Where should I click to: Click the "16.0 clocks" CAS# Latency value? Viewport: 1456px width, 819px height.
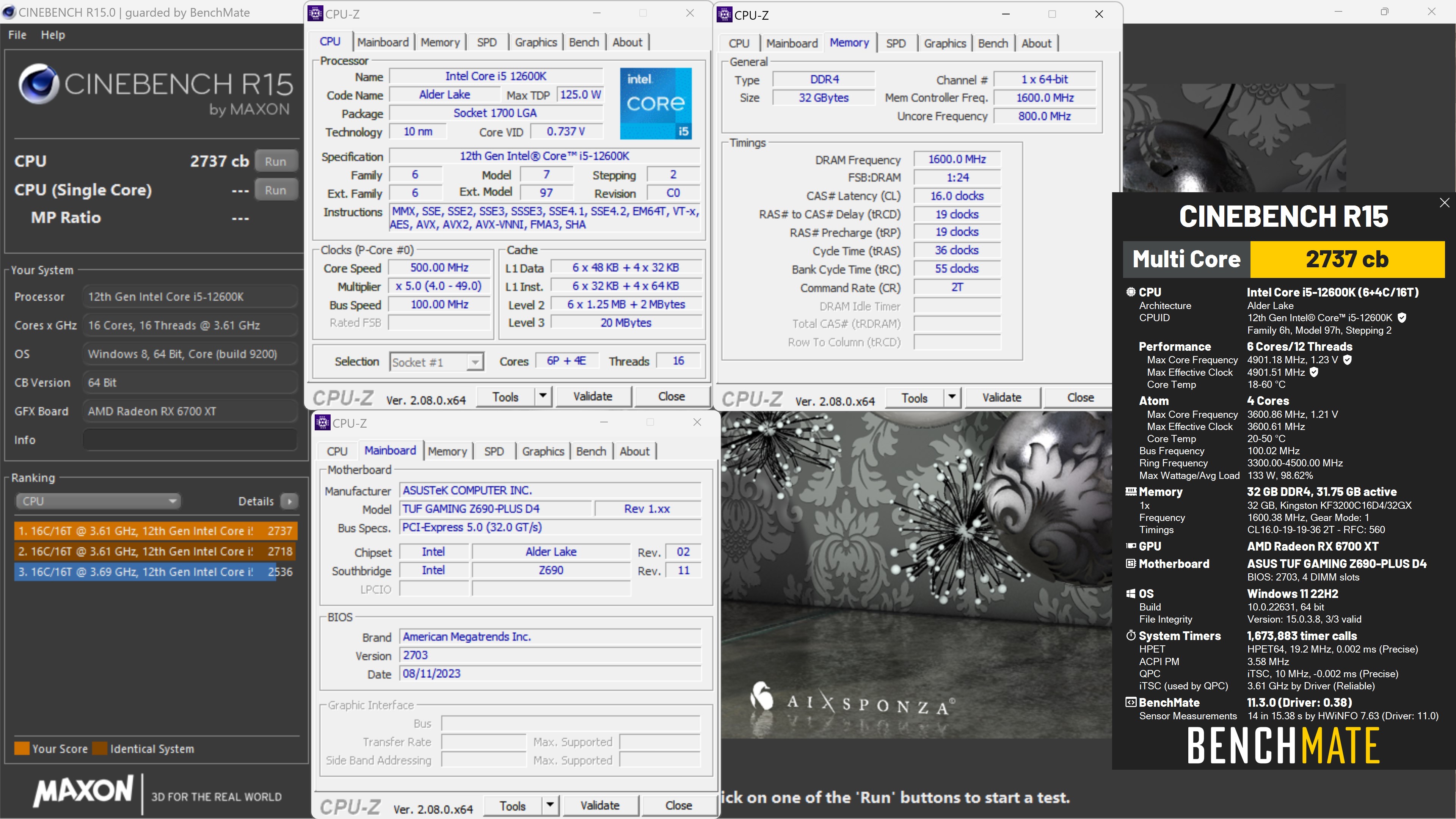point(956,196)
